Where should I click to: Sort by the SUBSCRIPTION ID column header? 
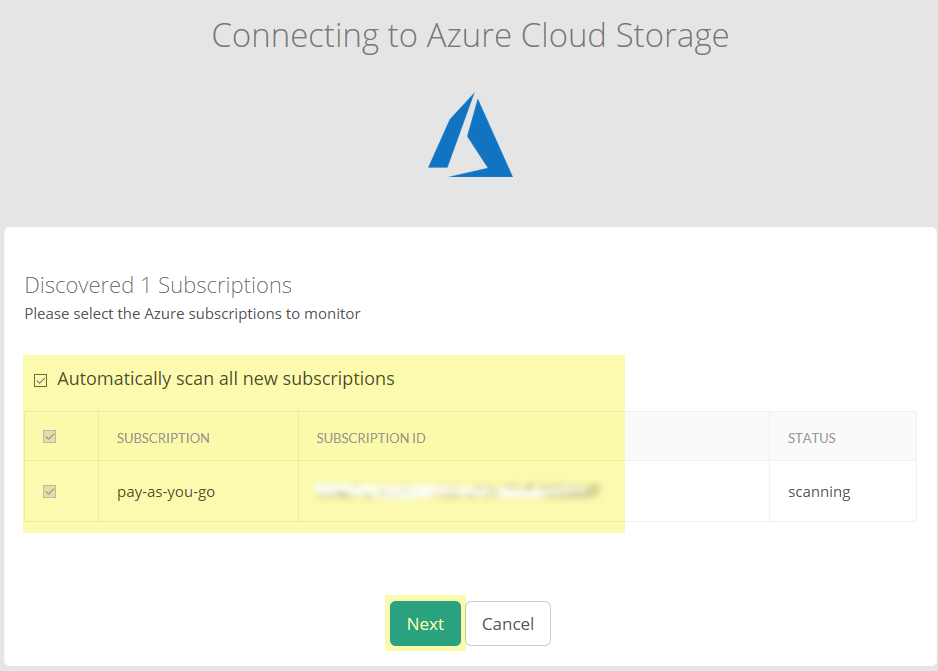pos(371,438)
